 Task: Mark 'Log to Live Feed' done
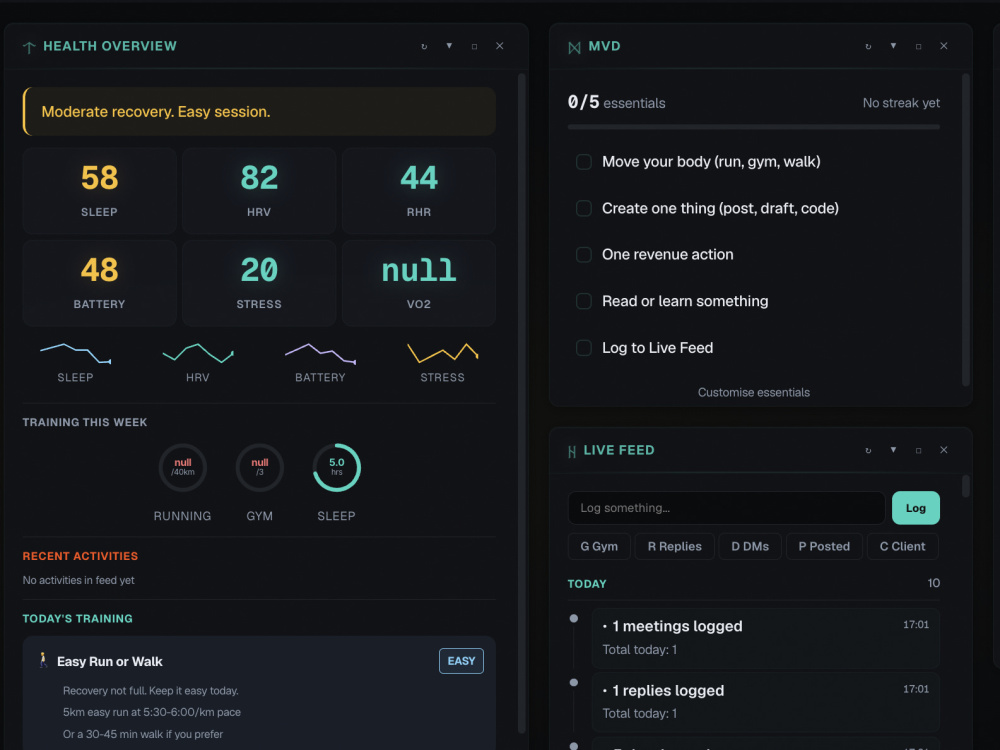tap(584, 348)
